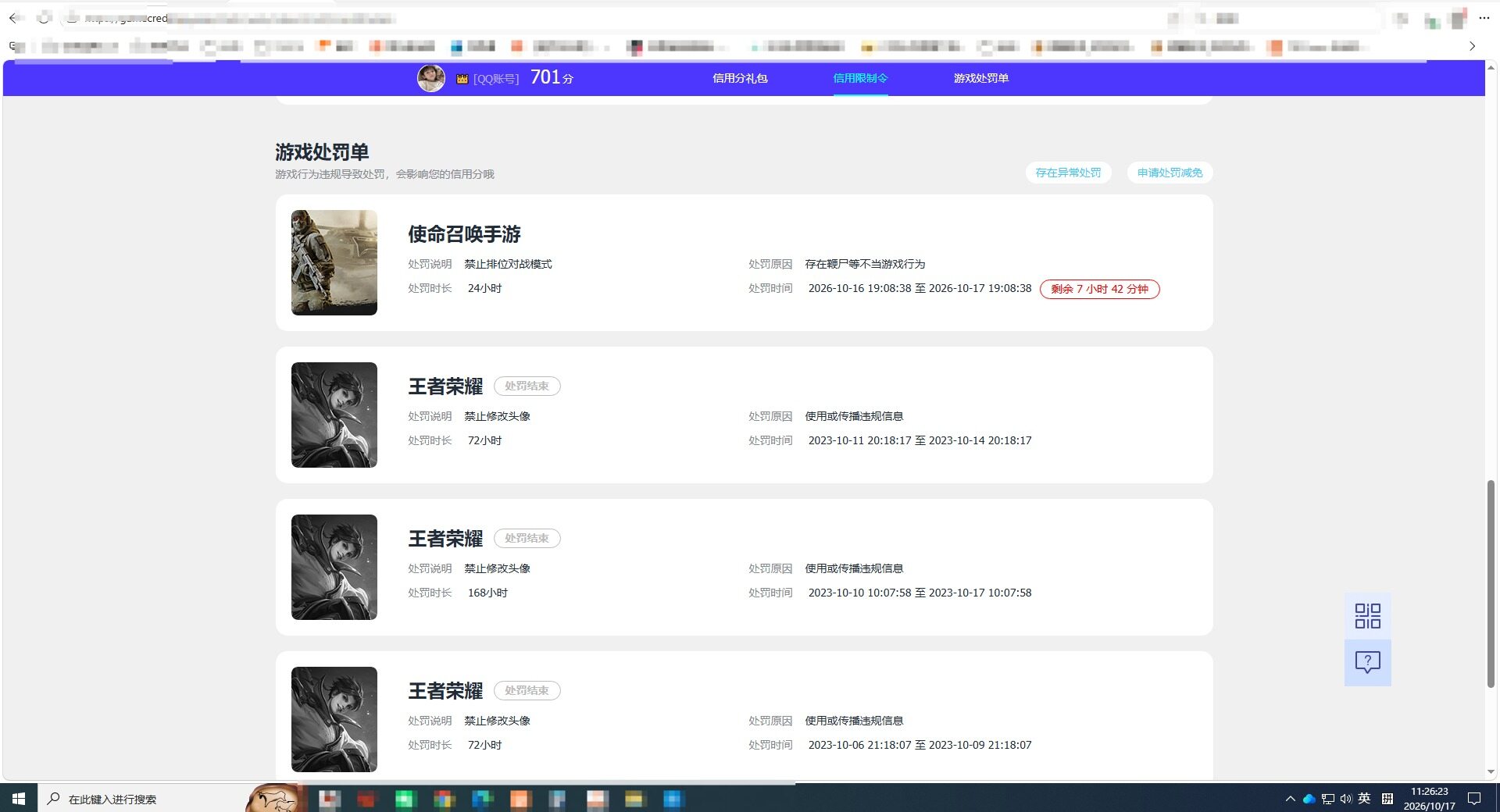Click the 剩余 7 小时 42 分钟 badge
Image resolution: width=1500 pixels, height=812 pixels.
1099,289
